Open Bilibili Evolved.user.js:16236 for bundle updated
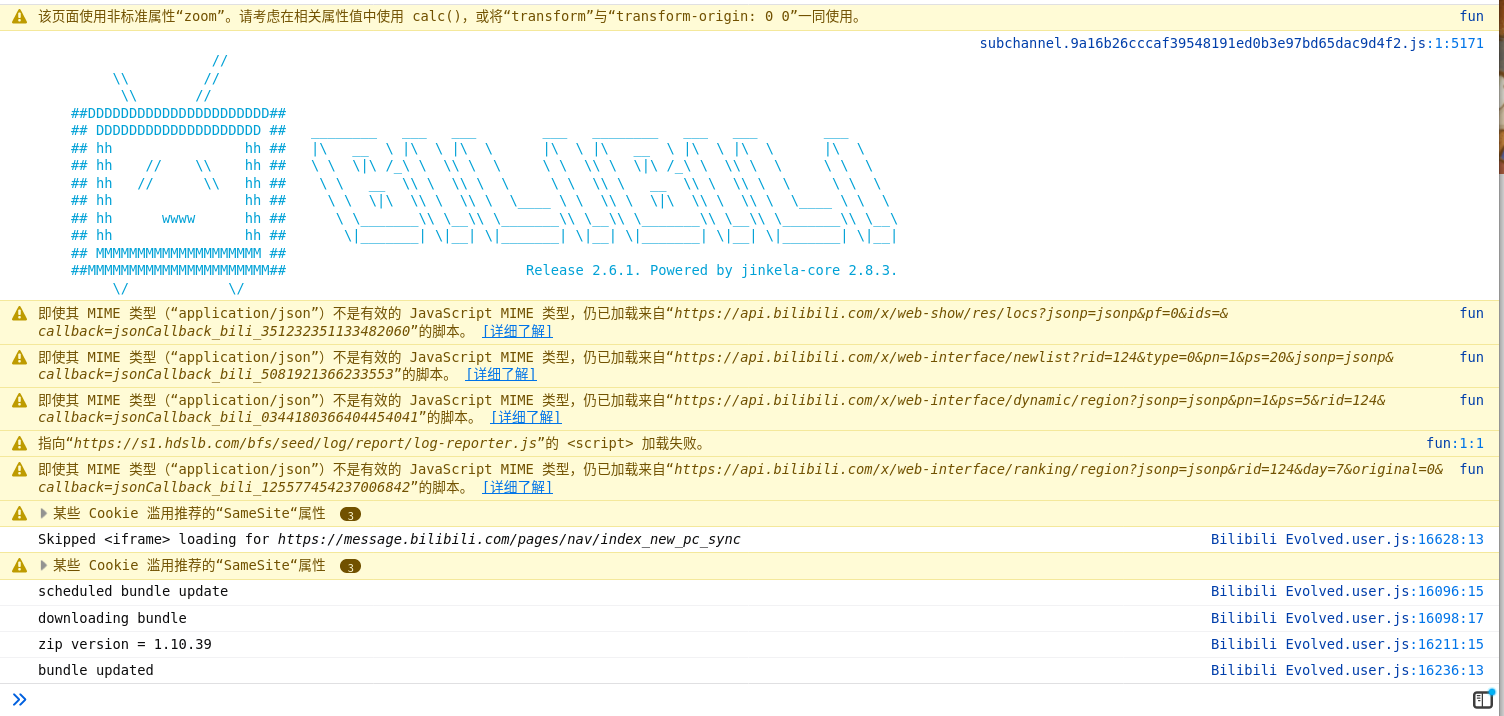Viewport: 1504px width, 716px height. 1347,670
